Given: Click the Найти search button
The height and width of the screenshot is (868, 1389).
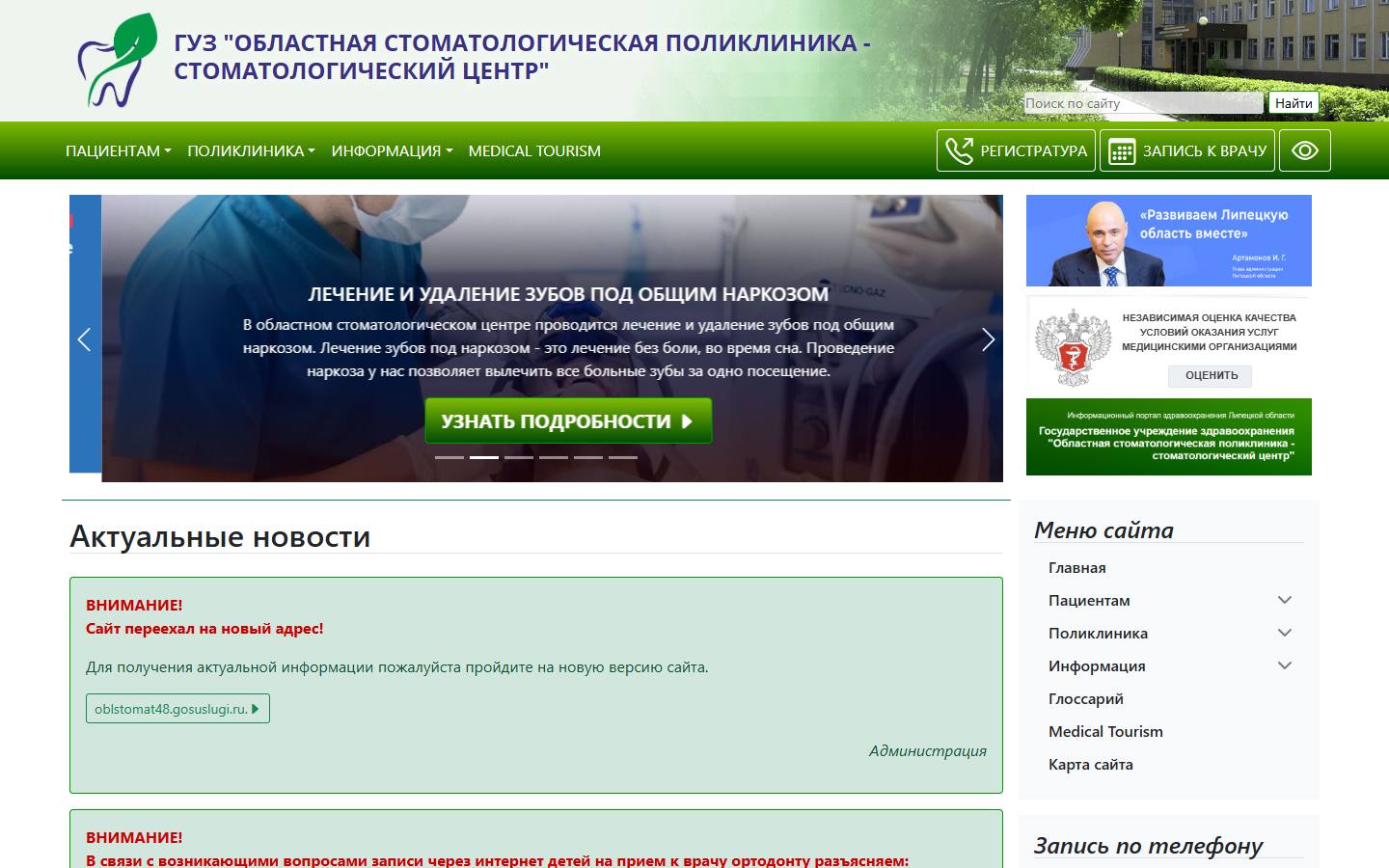Looking at the screenshot, I should point(1294,103).
